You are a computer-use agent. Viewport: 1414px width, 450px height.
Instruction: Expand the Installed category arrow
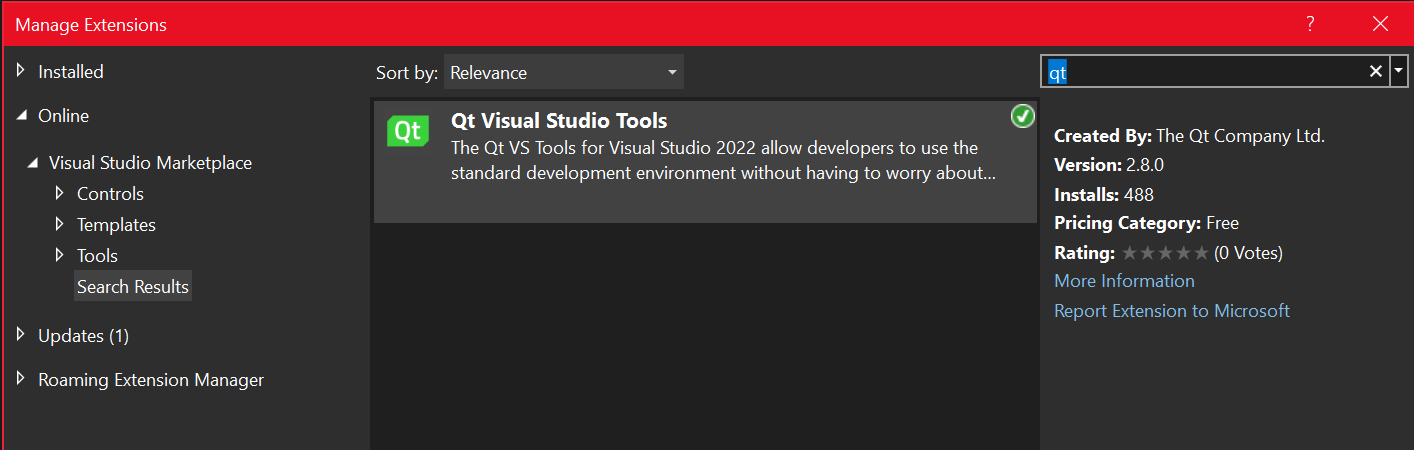click(22, 71)
